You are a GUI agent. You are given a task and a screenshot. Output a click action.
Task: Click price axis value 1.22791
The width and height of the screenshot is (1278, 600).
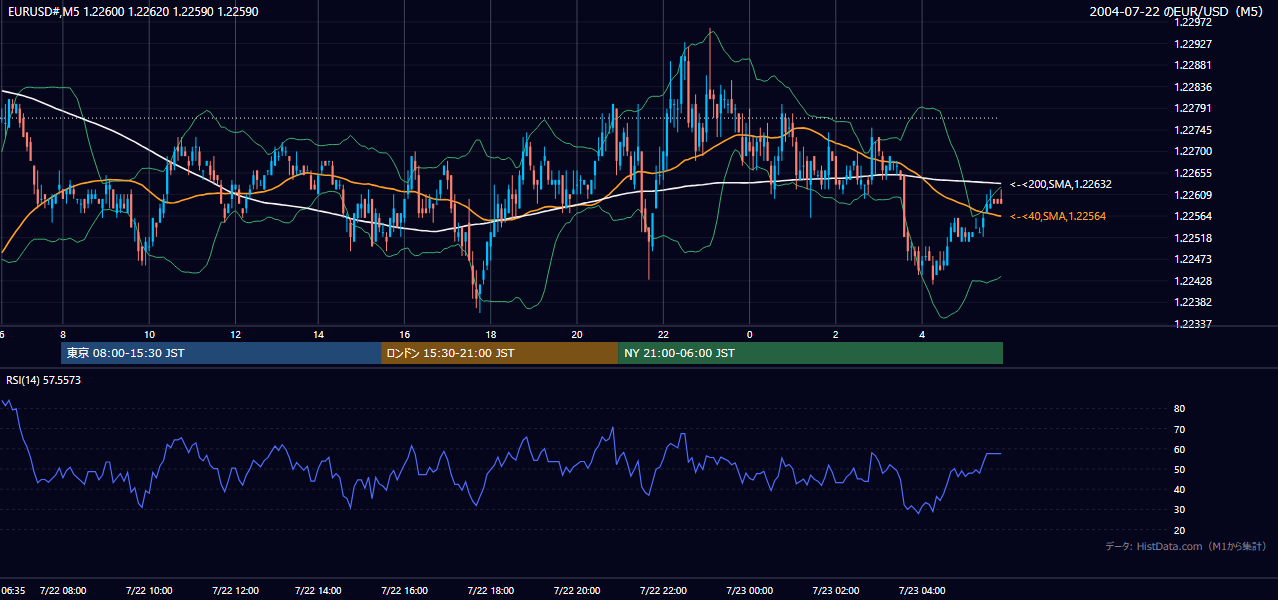[1193, 108]
